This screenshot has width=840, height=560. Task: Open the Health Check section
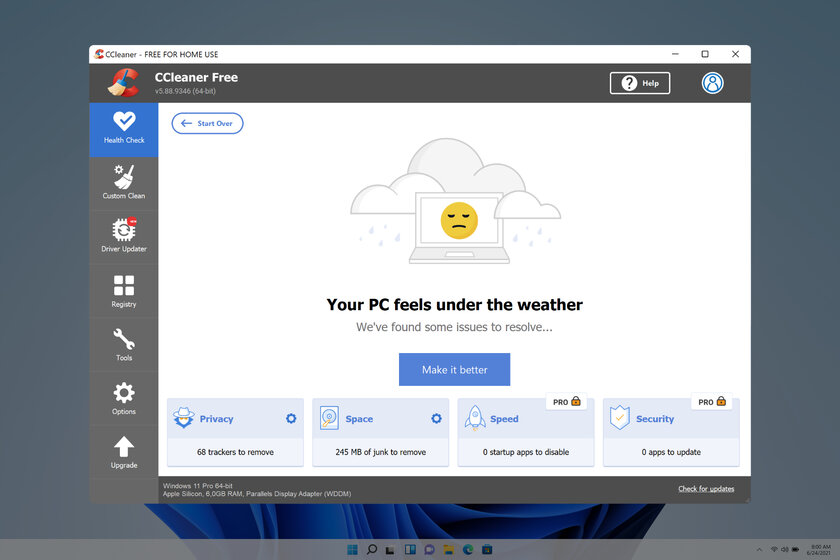(x=124, y=129)
